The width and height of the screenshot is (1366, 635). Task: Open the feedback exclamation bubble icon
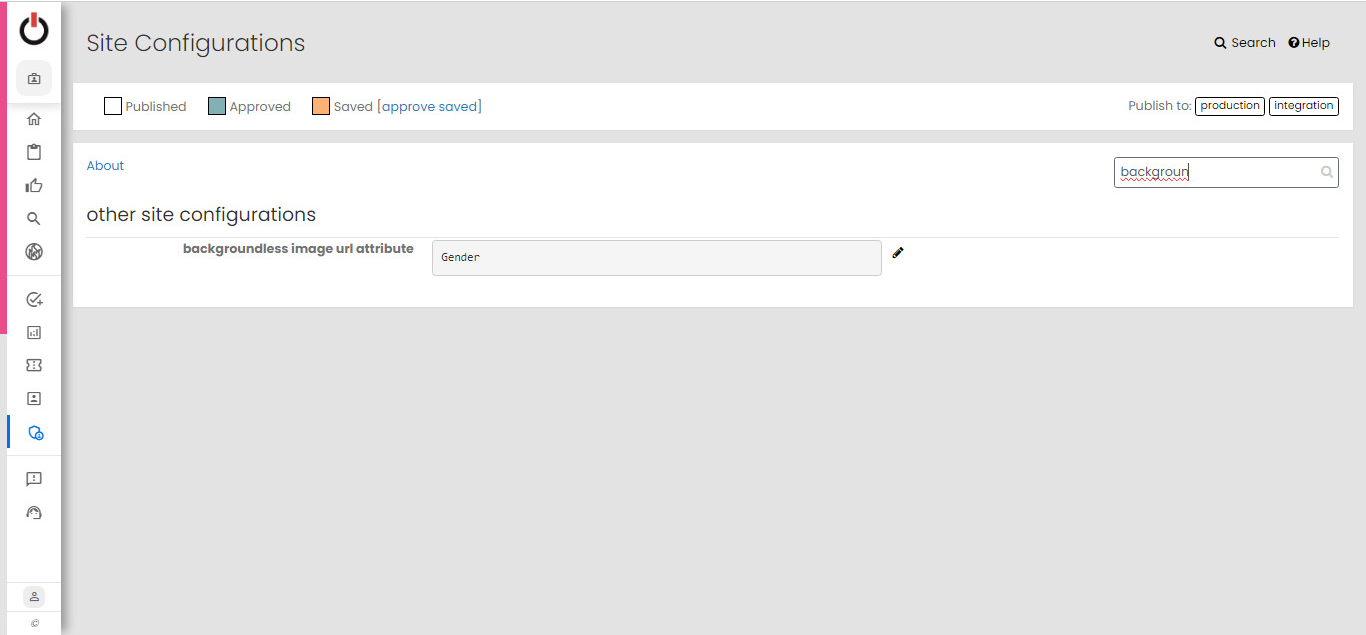[34, 479]
